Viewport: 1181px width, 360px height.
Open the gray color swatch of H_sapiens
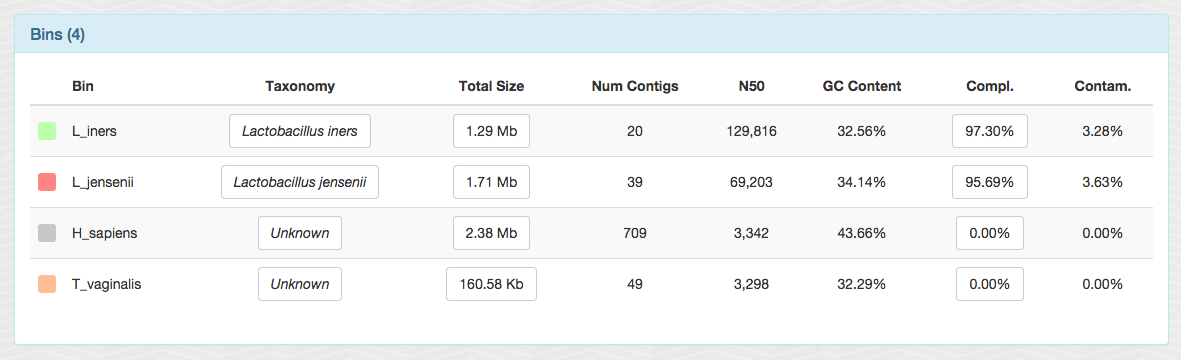point(47,233)
